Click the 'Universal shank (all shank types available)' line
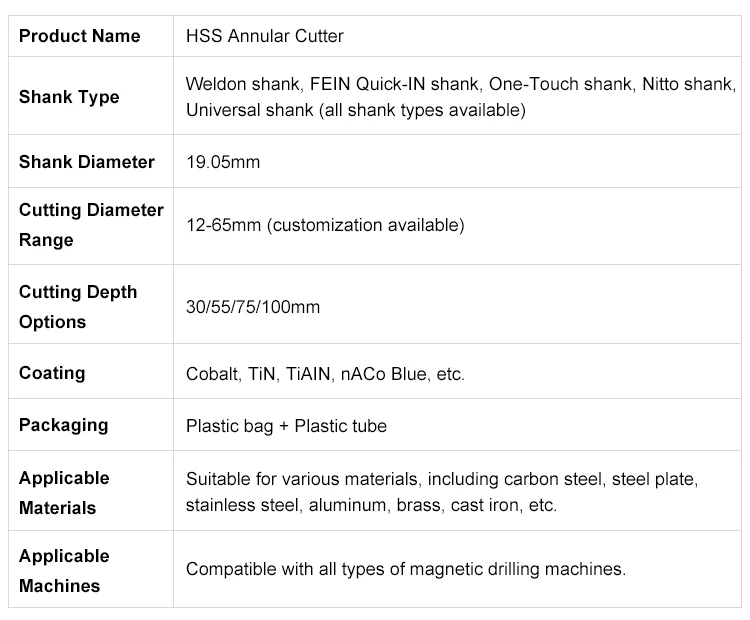750x620 pixels. tap(356, 110)
